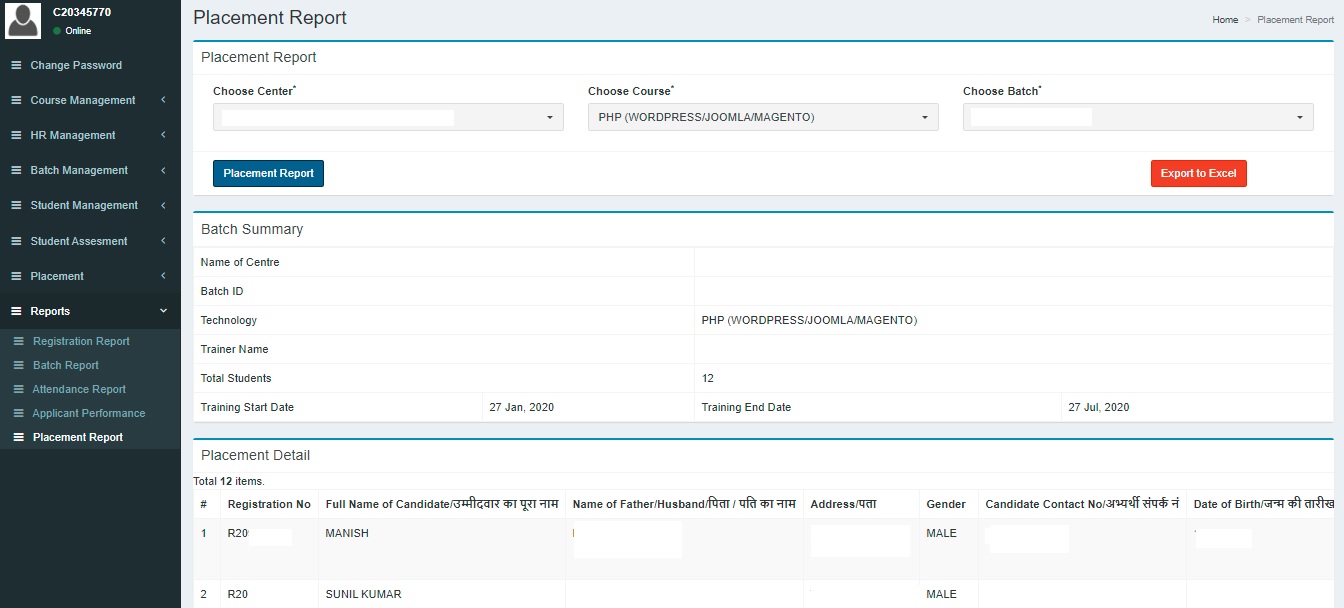Select Applicant Performance report in sidebar
Image resolution: width=1344 pixels, height=608 pixels.
click(89, 413)
